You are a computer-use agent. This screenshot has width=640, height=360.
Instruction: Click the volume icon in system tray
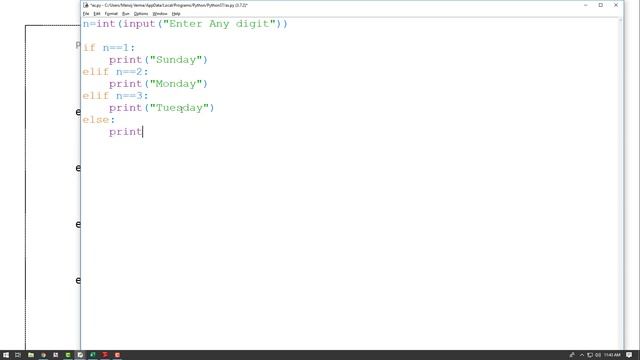(598, 355)
